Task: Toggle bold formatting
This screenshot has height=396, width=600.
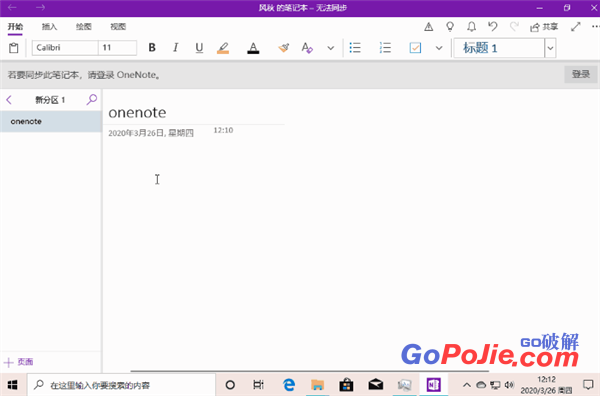Action: click(152, 47)
